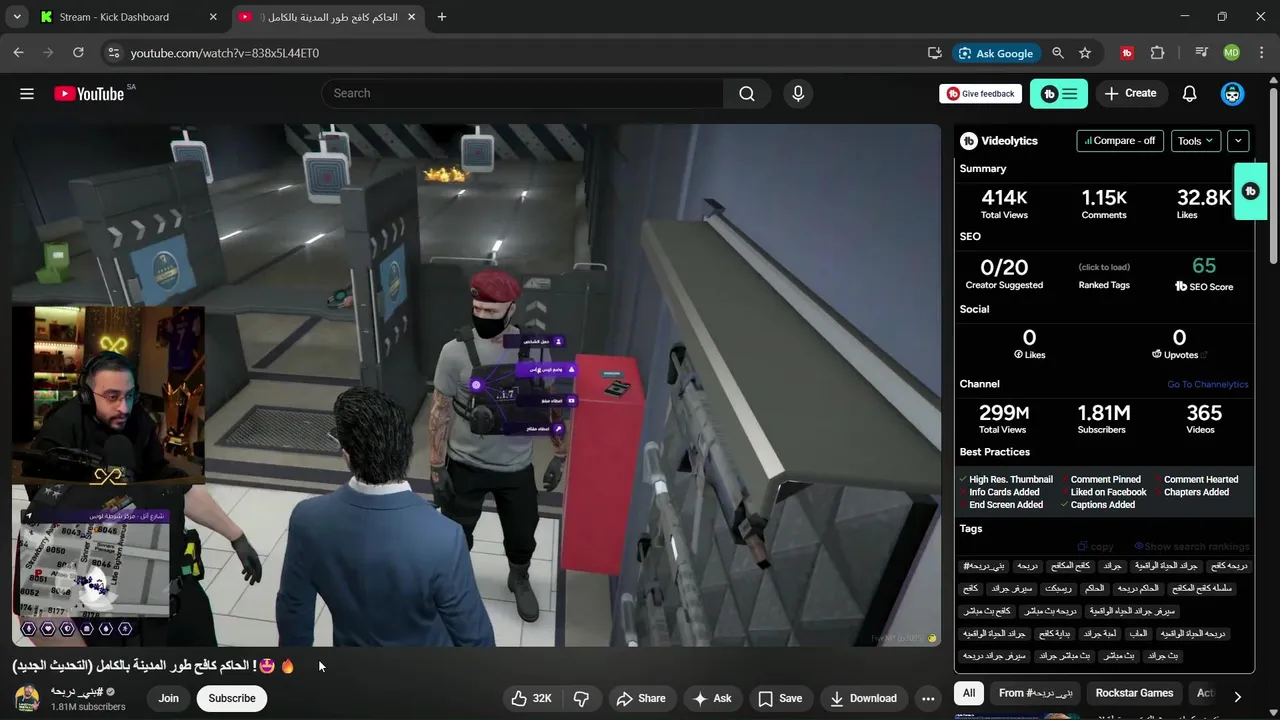Close the Kick Dashboard tab
Image resolution: width=1280 pixels, height=720 pixels.
(x=213, y=17)
